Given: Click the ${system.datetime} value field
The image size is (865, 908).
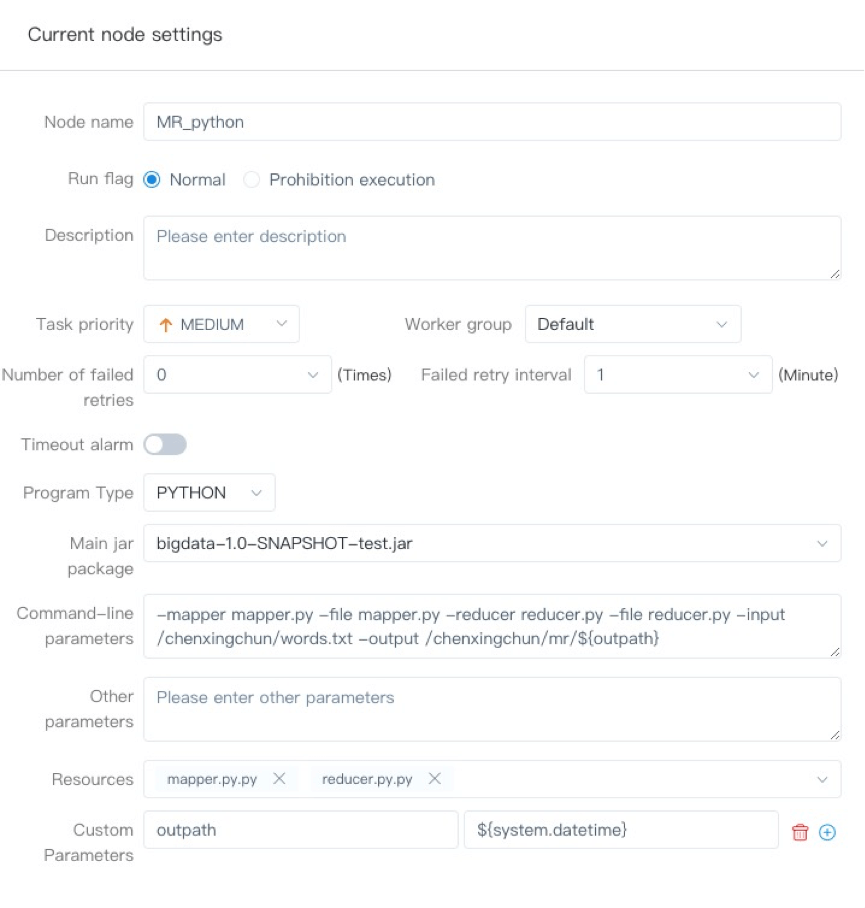Looking at the screenshot, I should pos(620,830).
